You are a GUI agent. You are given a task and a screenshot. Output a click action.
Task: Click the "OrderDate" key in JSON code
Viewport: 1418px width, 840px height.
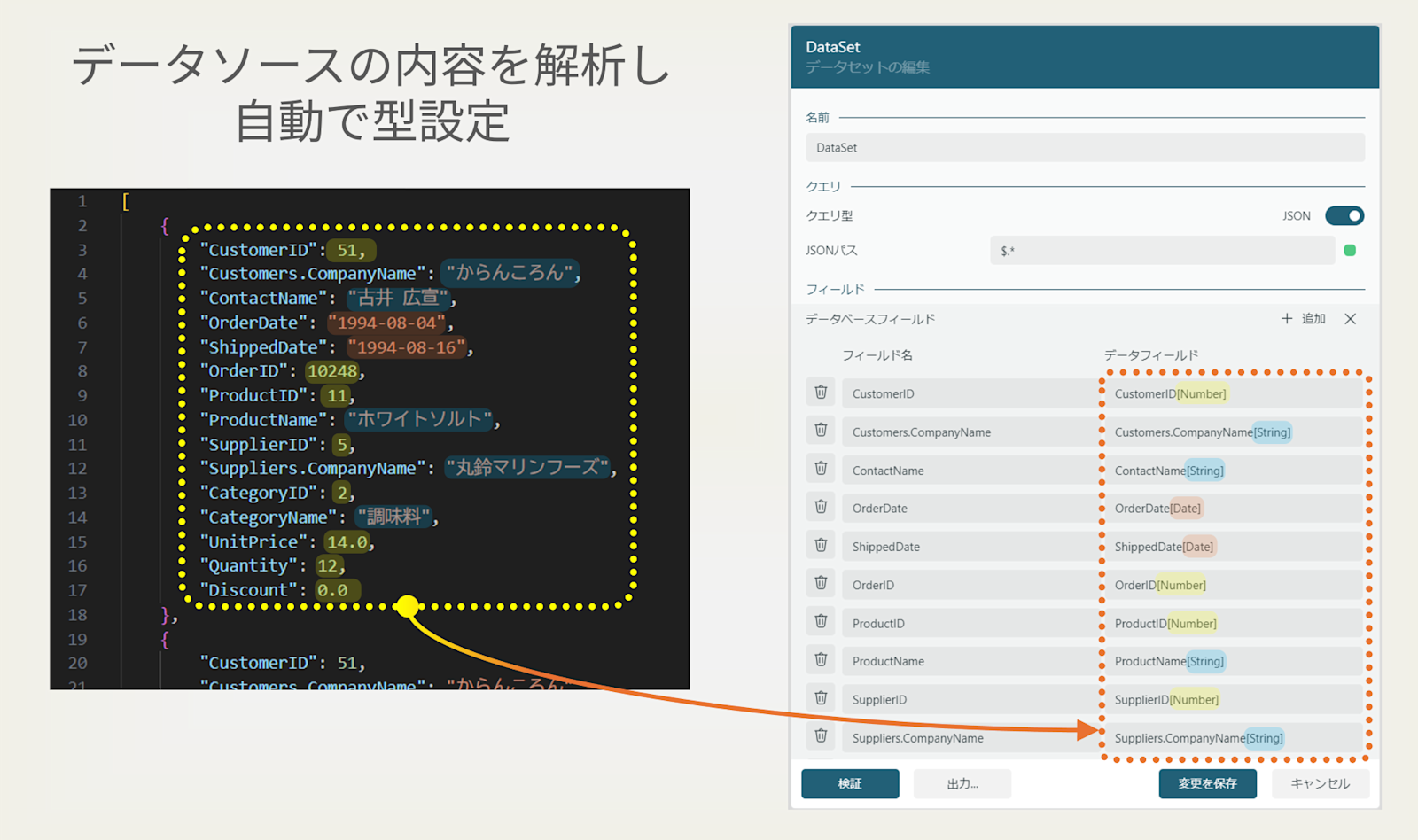click(x=253, y=323)
